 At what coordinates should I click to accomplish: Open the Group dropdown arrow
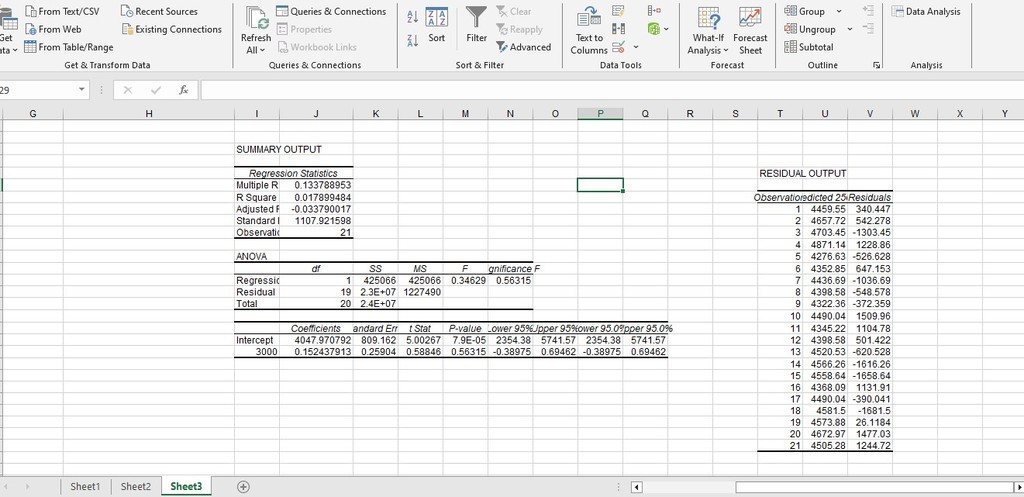(x=838, y=12)
